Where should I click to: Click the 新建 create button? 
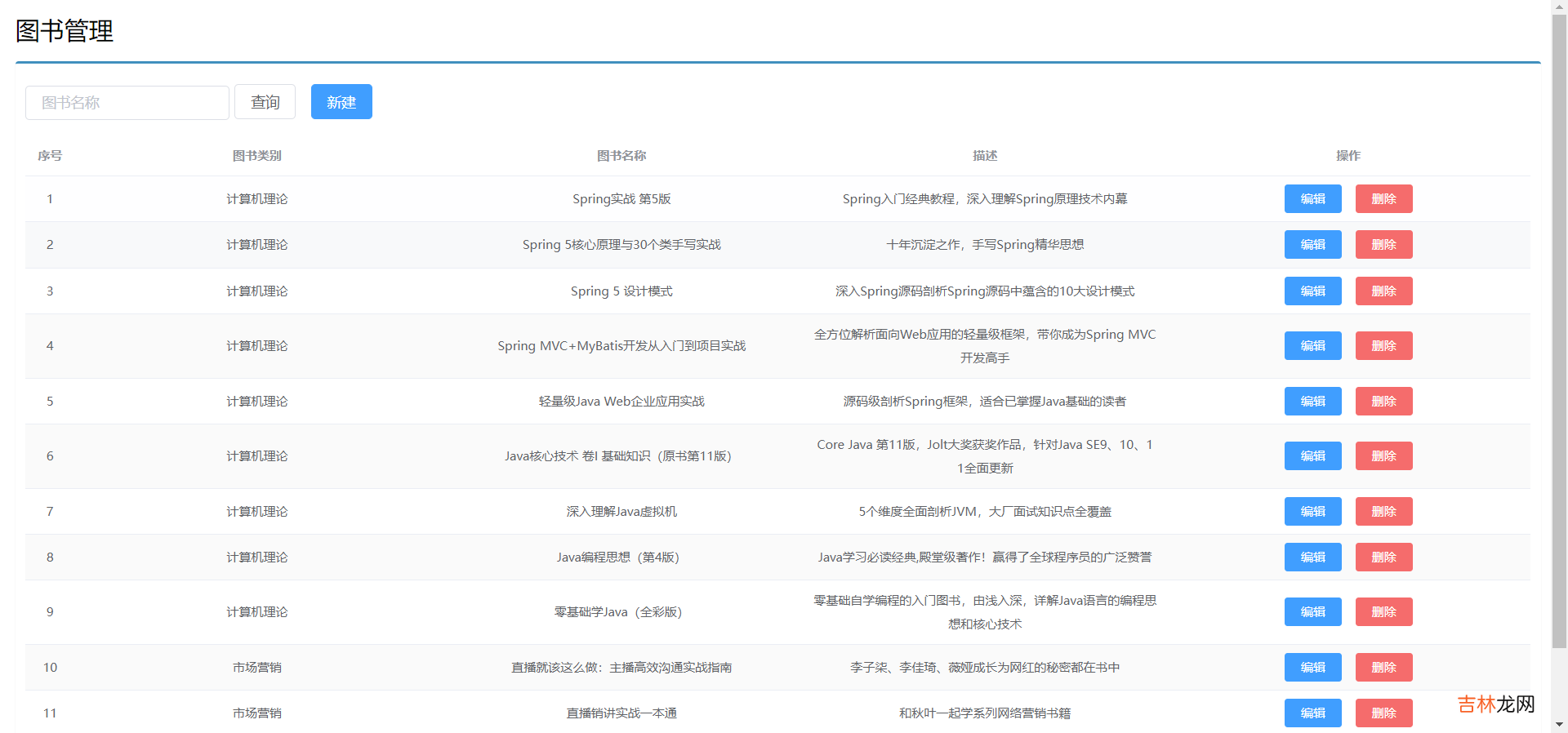click(341, 102)
